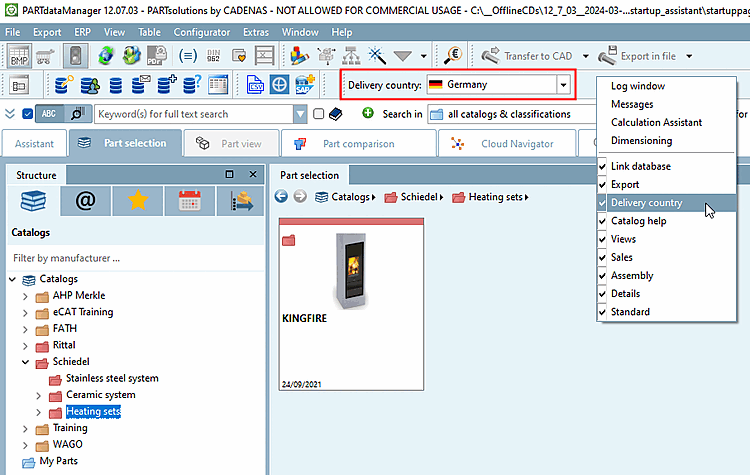Switch to the Part comparison tab
The width and height of the screenshot is (750, 475).
point(359,144)
